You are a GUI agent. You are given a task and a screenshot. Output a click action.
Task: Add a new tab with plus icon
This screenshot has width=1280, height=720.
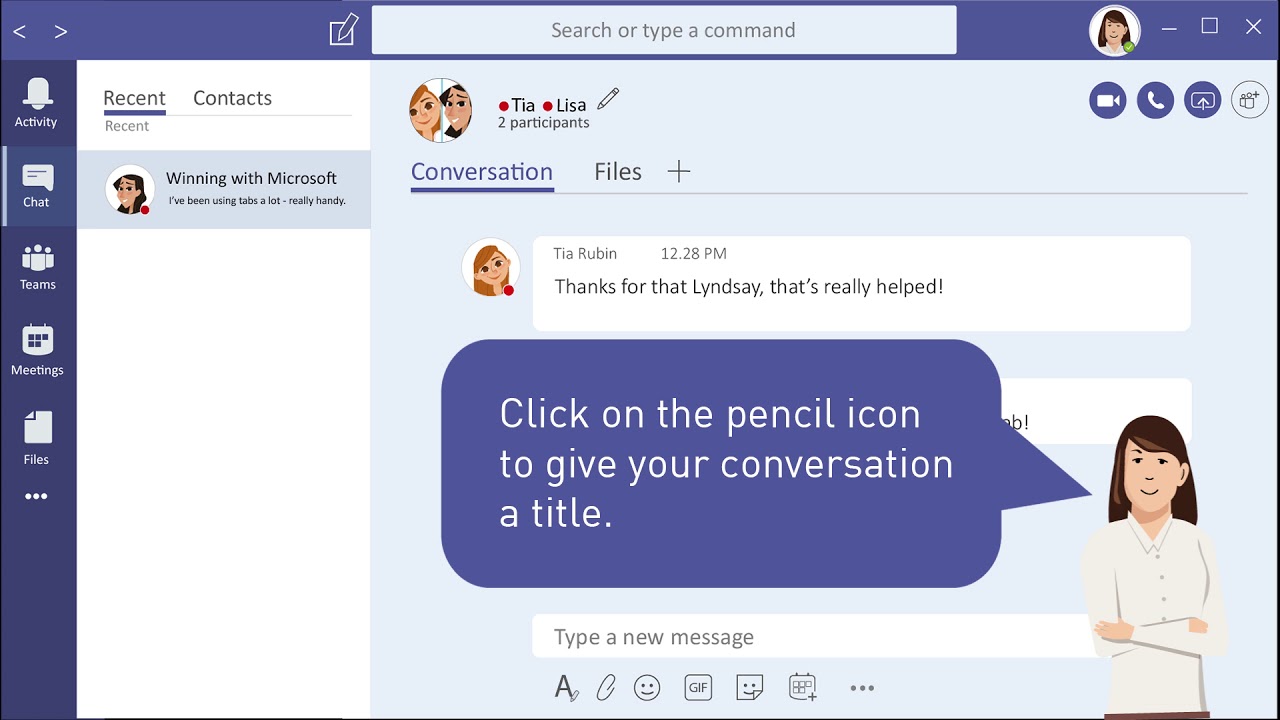[x=679, y=172]
